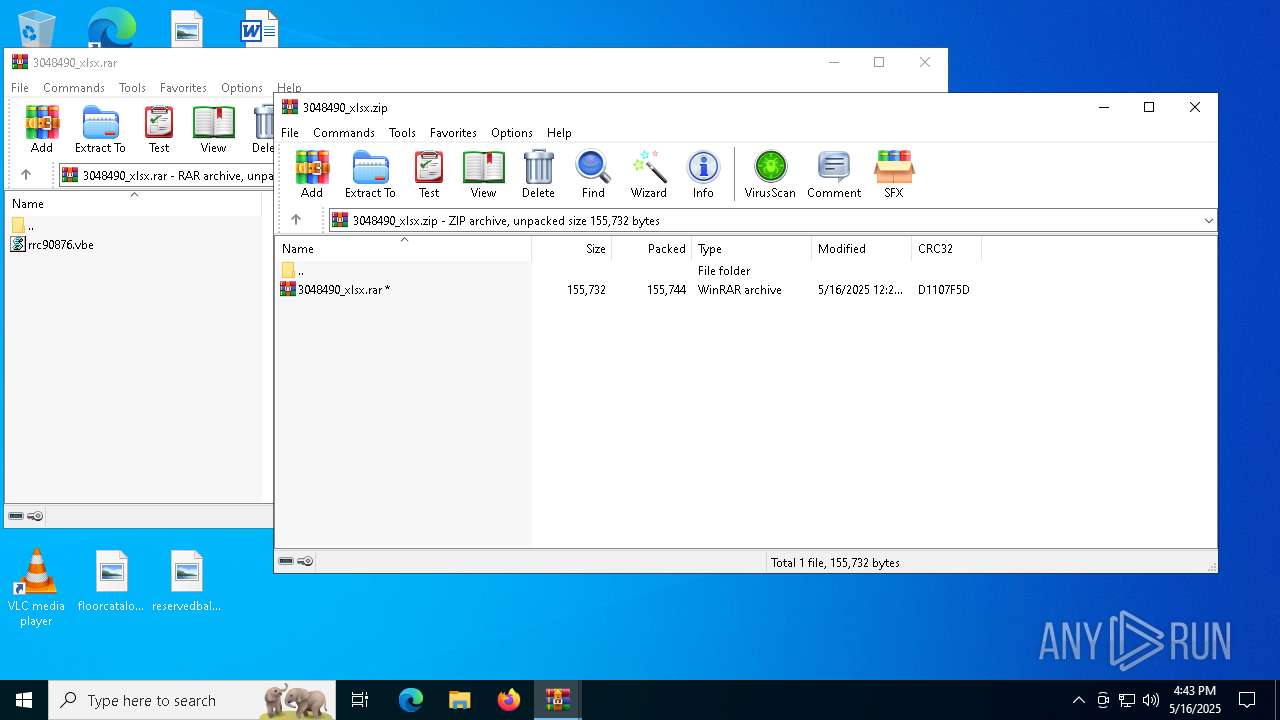1280x720 pixels.
Task: Click Test in the rar window toolbar
Action: 159,129
